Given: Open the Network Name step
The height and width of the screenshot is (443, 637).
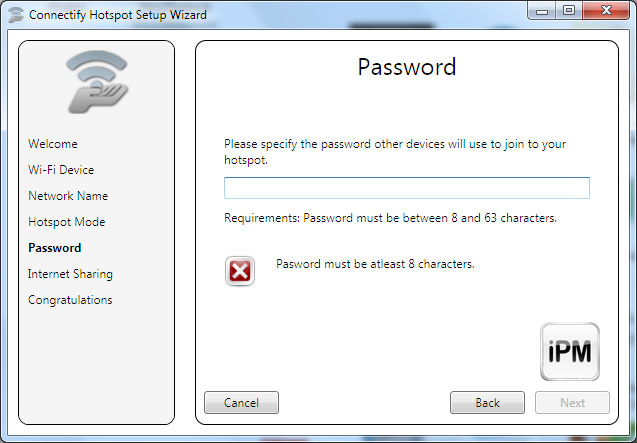Looking at the screenshot, I should [68, 196].
